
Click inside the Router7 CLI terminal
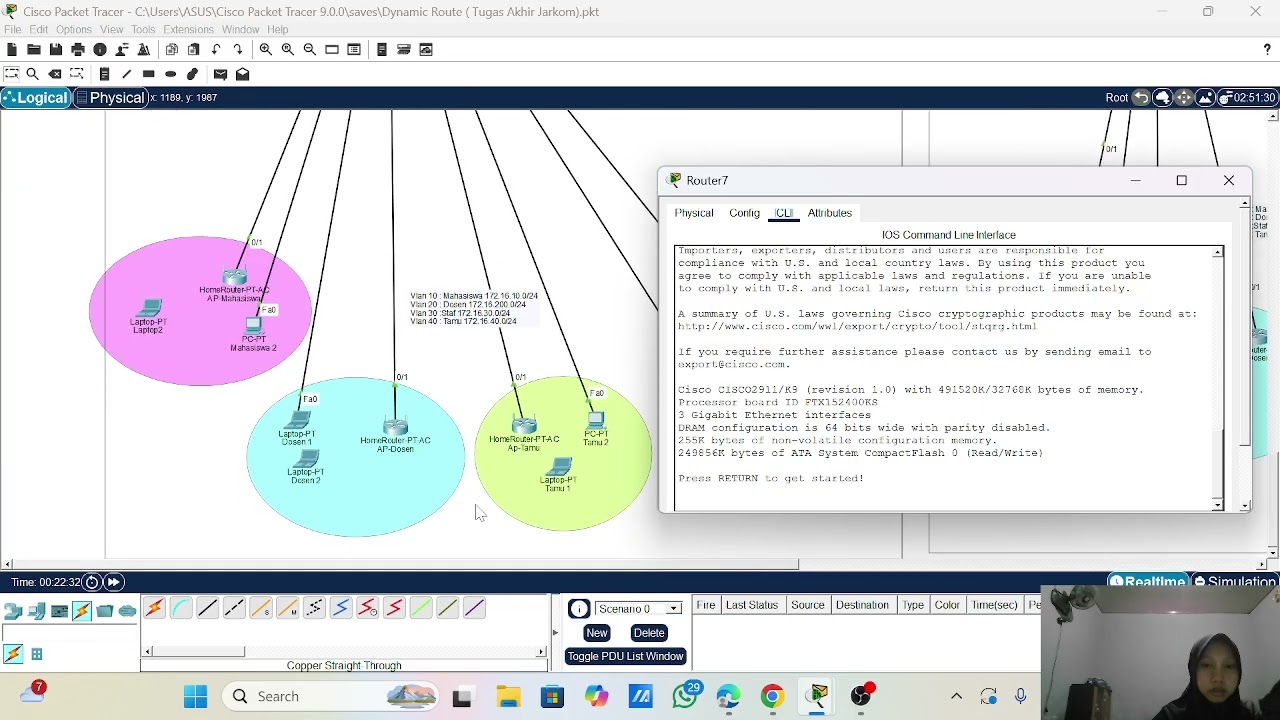[942, 378]
